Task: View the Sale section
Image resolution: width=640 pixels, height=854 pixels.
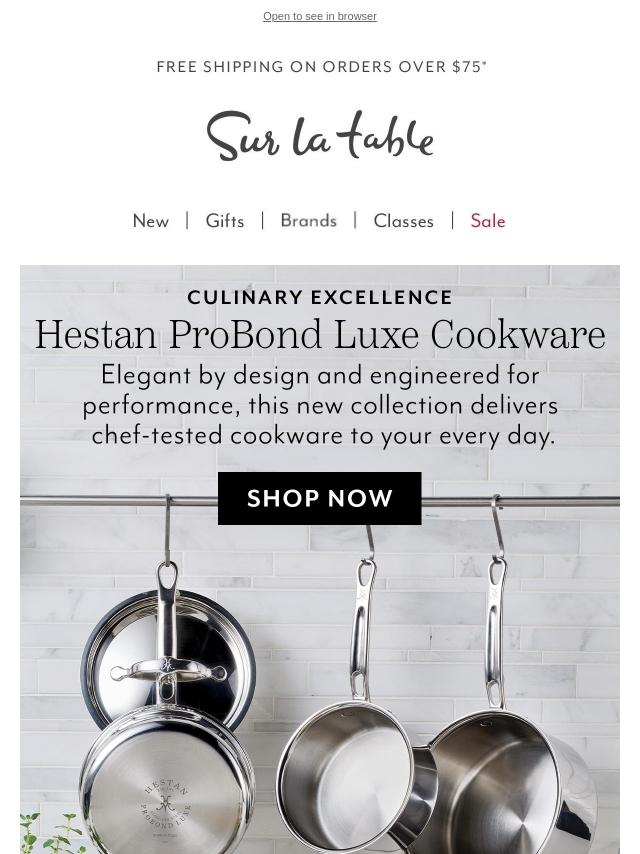Action: point(488,221)
